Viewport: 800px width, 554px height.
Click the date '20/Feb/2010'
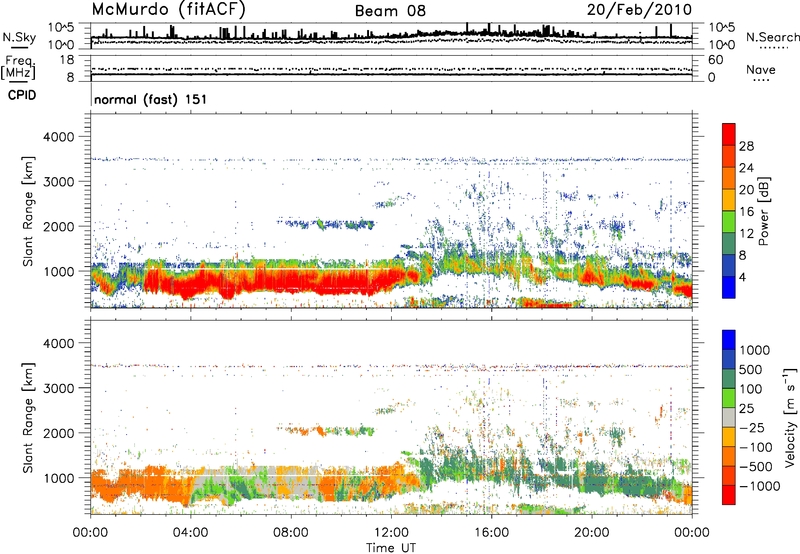click(x=639, y=10)
